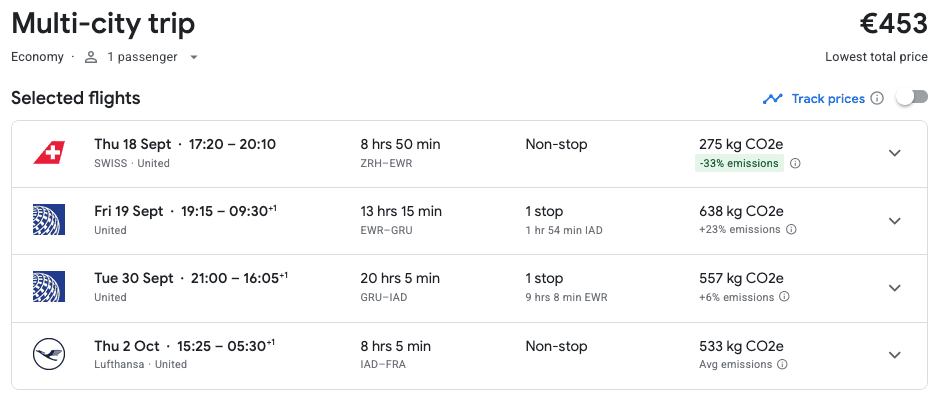Screen dimensions: 937x400
Task: Expand the ZRH–EWR flight details
Action: click(894, 153)
